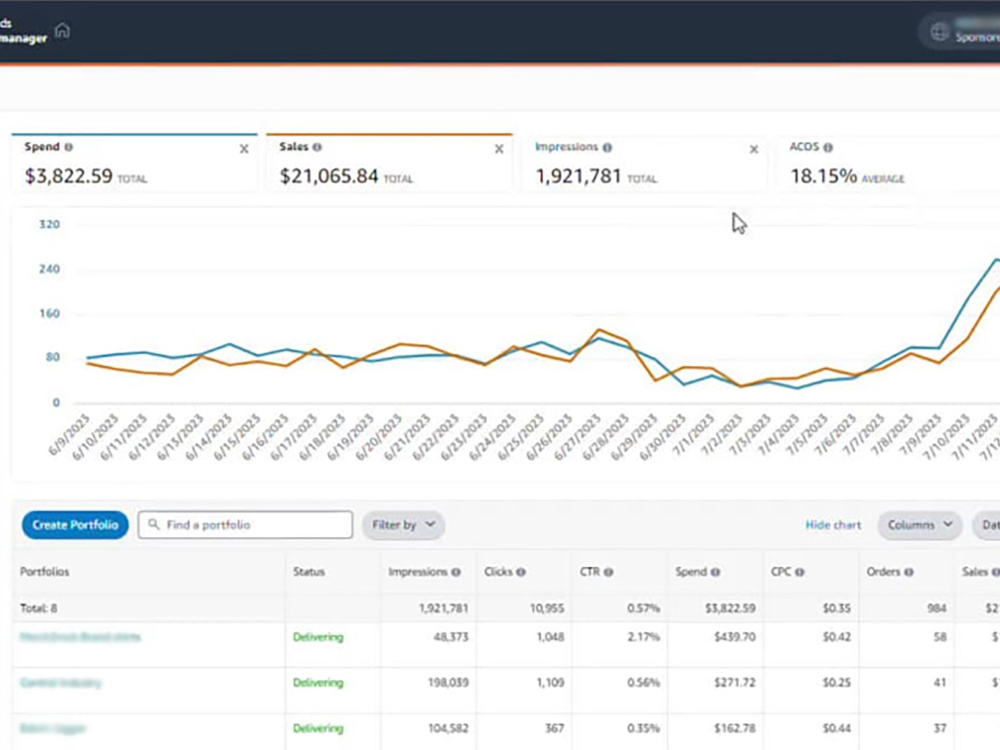Select the Spend metric card

(135, 163)
